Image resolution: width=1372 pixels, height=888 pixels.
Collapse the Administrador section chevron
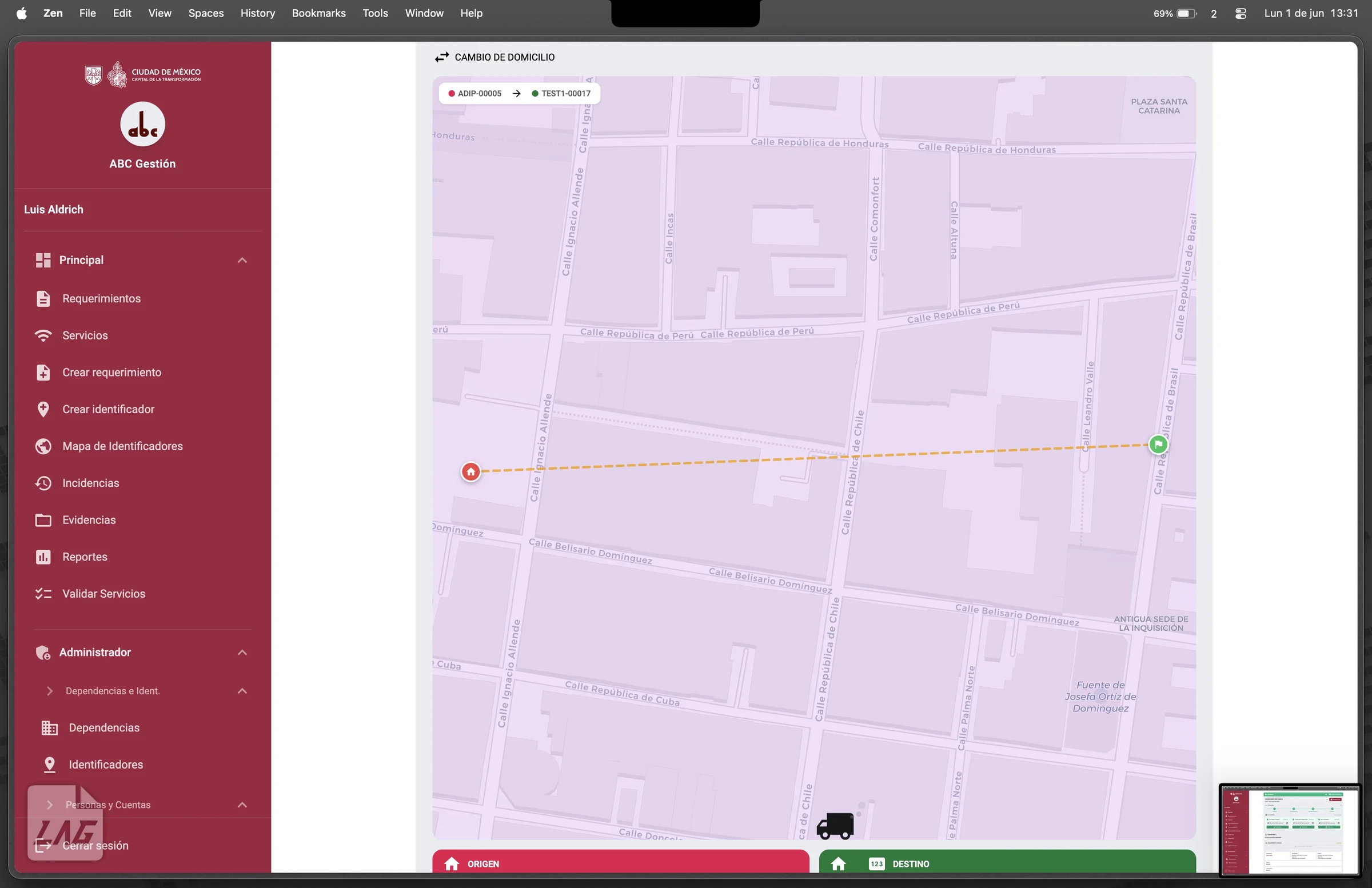(242, 653)
